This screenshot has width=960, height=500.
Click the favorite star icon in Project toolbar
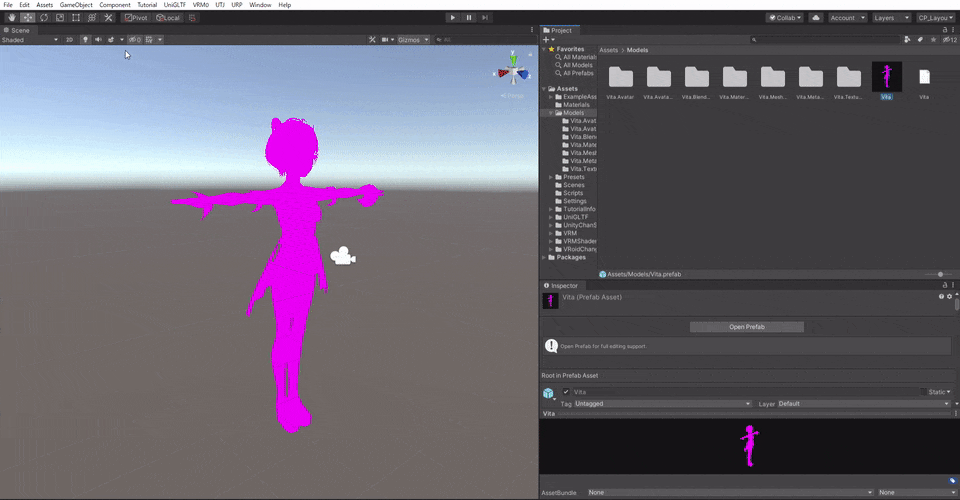(933, 40)
